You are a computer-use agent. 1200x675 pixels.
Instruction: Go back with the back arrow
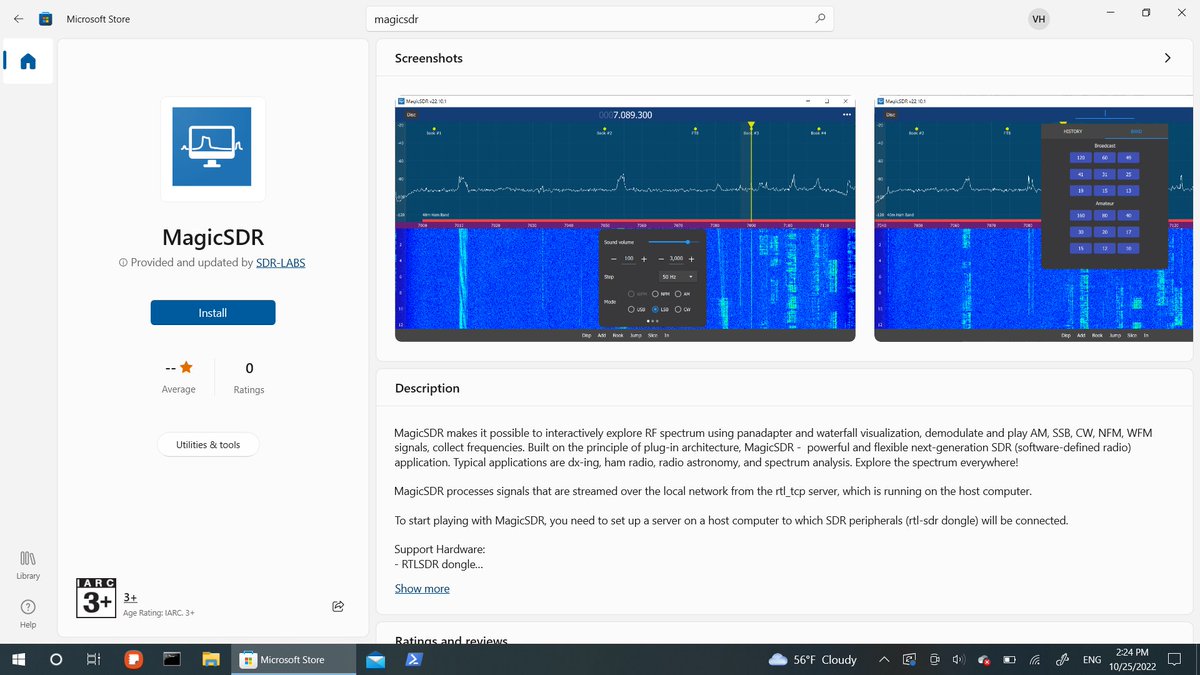coord(18,19)
